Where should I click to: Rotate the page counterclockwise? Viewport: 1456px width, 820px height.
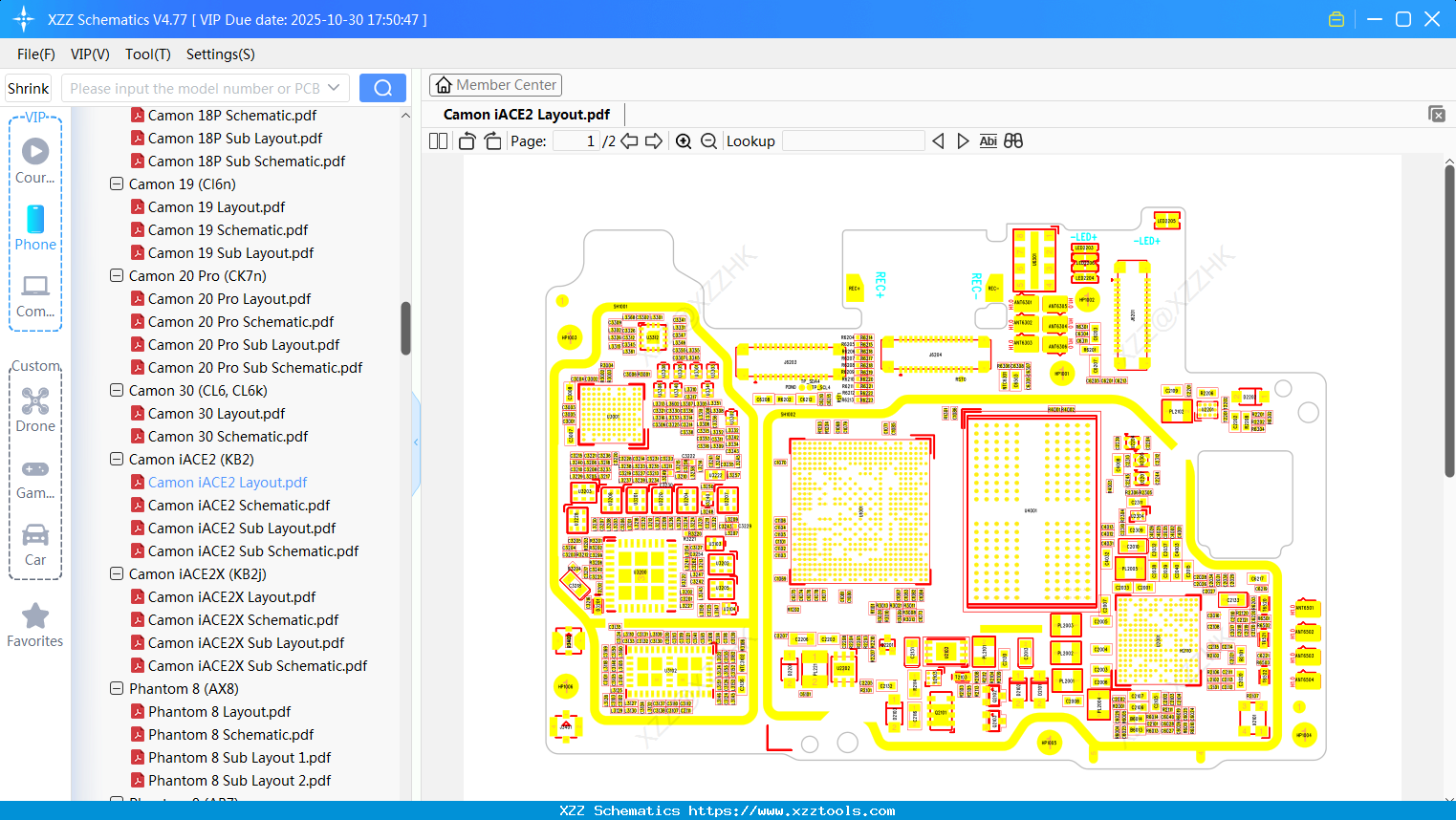point(467,140)
